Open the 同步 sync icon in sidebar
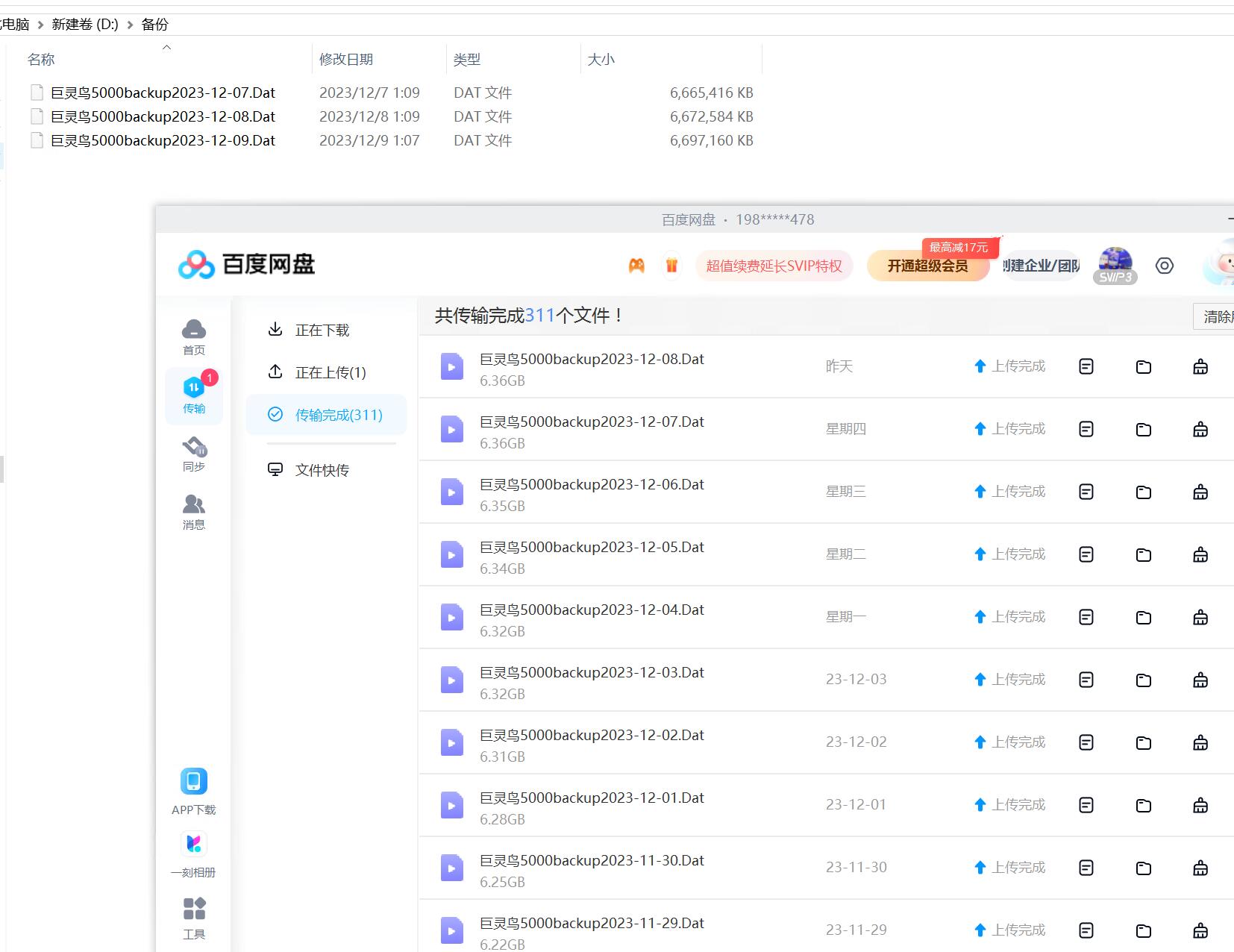The image size is (1234, 952). [x=194, y=454]
